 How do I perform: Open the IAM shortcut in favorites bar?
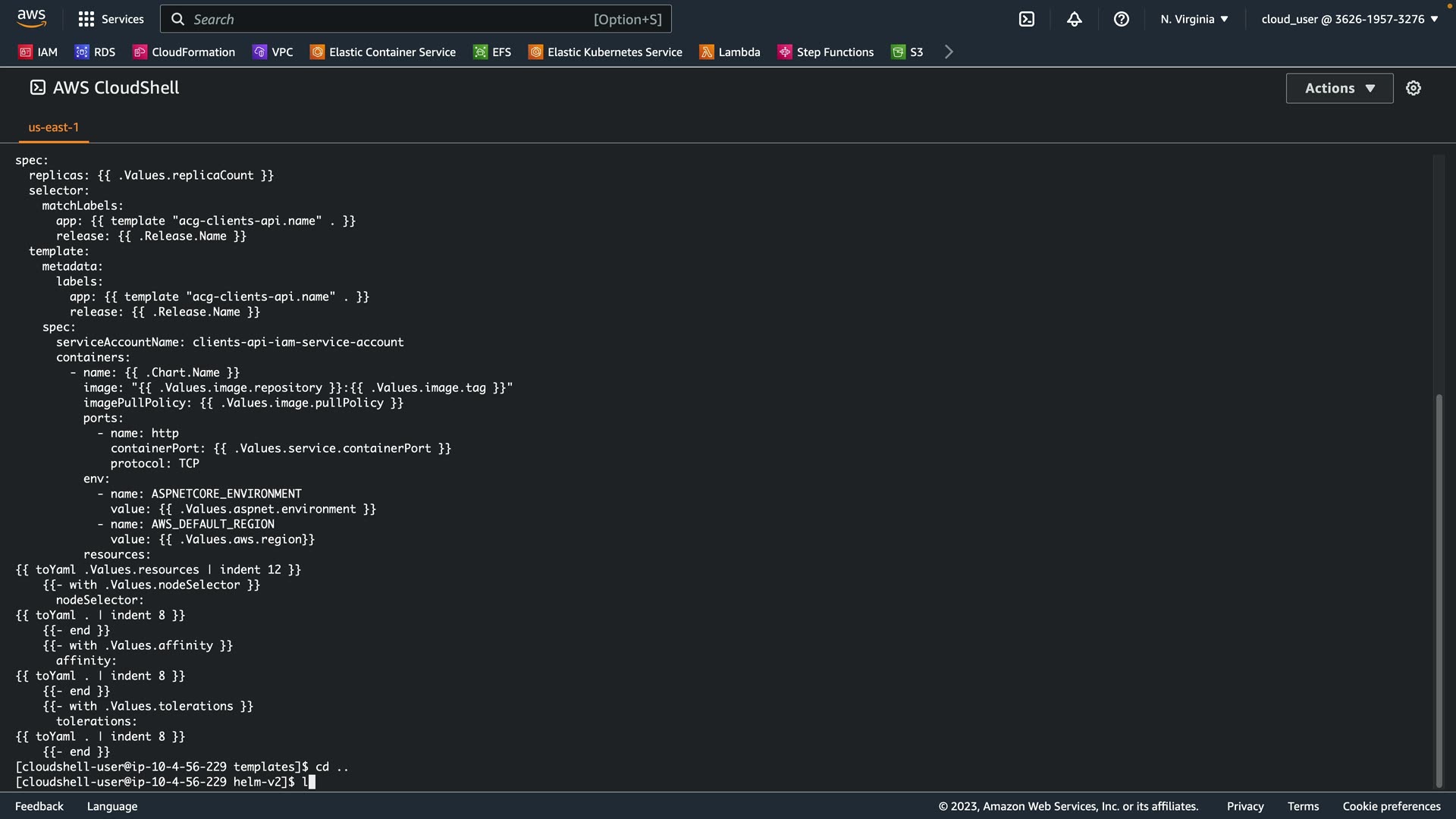click(38, 52)
